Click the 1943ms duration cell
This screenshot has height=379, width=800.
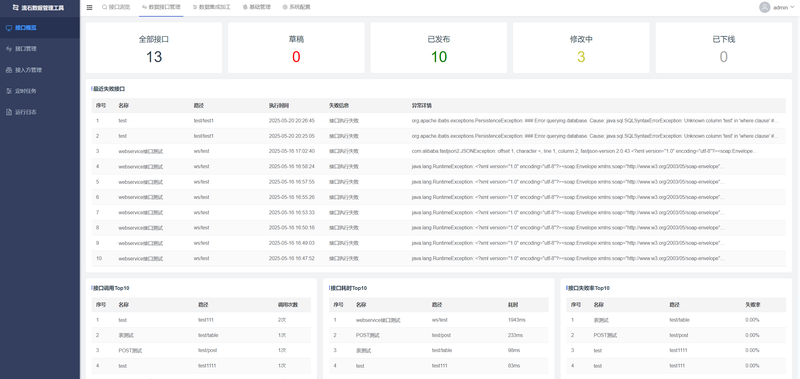tap(516, 320)
